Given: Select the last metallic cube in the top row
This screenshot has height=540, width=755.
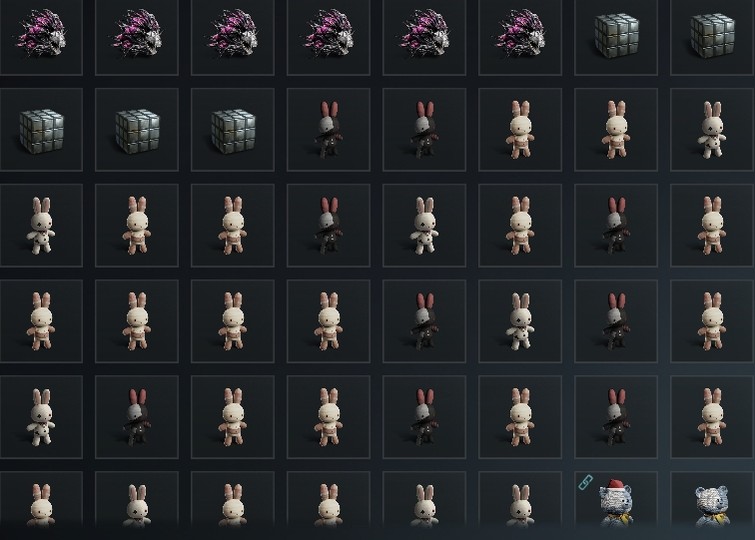Looking at the screenshot, I should [712, 34].
